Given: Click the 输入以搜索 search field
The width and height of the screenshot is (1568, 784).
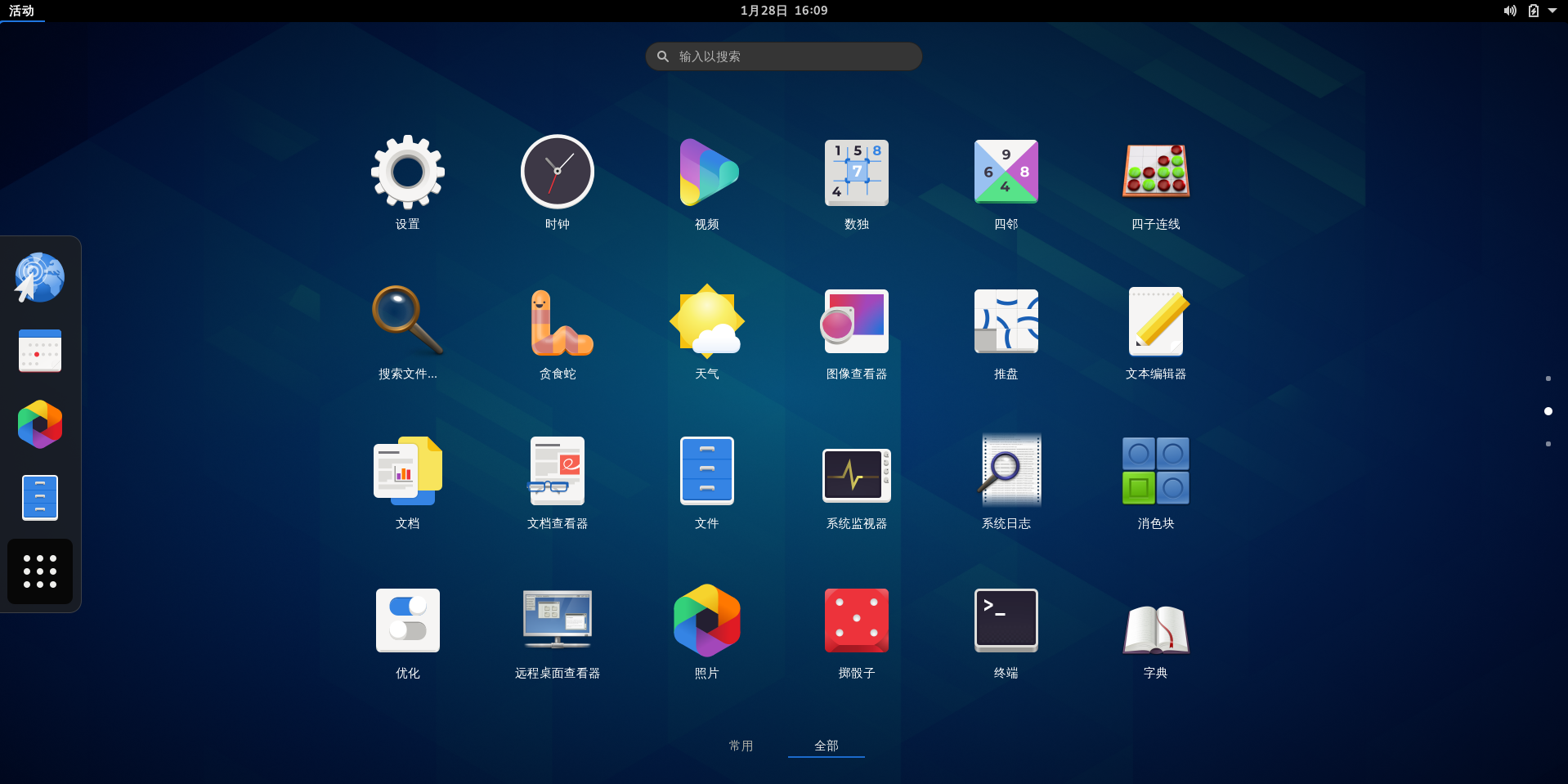Looking at the screenshot, I should [782, 56].
